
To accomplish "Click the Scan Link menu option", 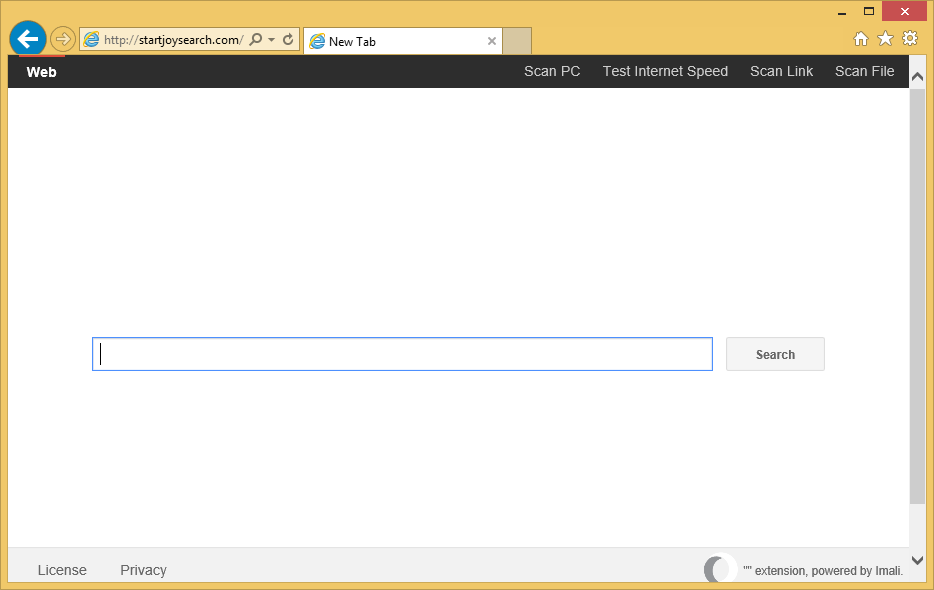I will (x=781, y=71).
